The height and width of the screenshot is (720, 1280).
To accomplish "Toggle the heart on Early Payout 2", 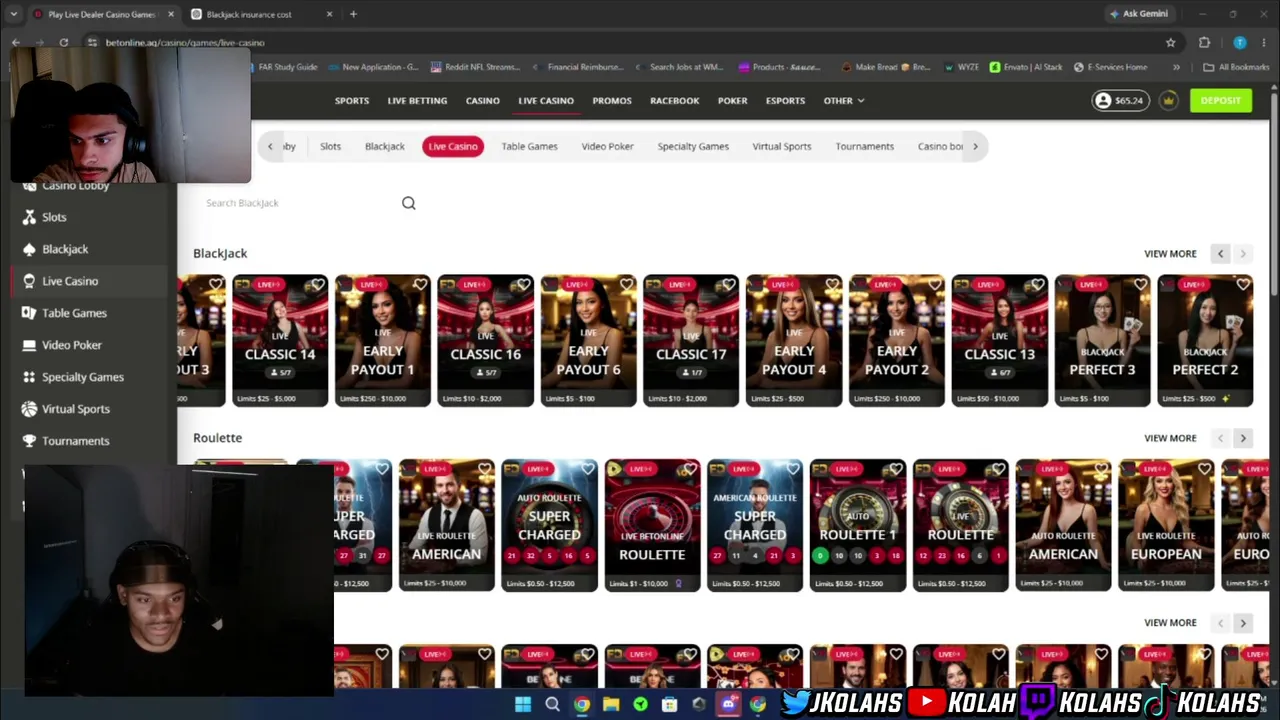I will tap(936, 285).
